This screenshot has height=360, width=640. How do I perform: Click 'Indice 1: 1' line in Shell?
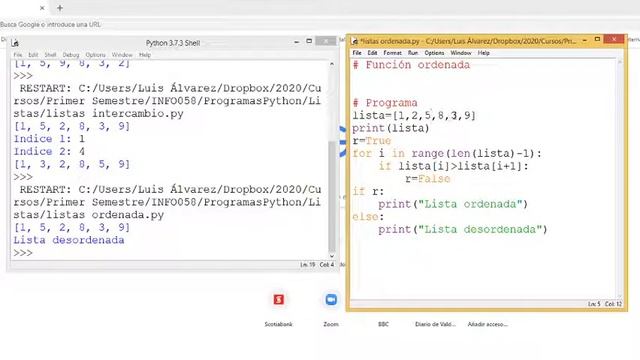(49, 139)
